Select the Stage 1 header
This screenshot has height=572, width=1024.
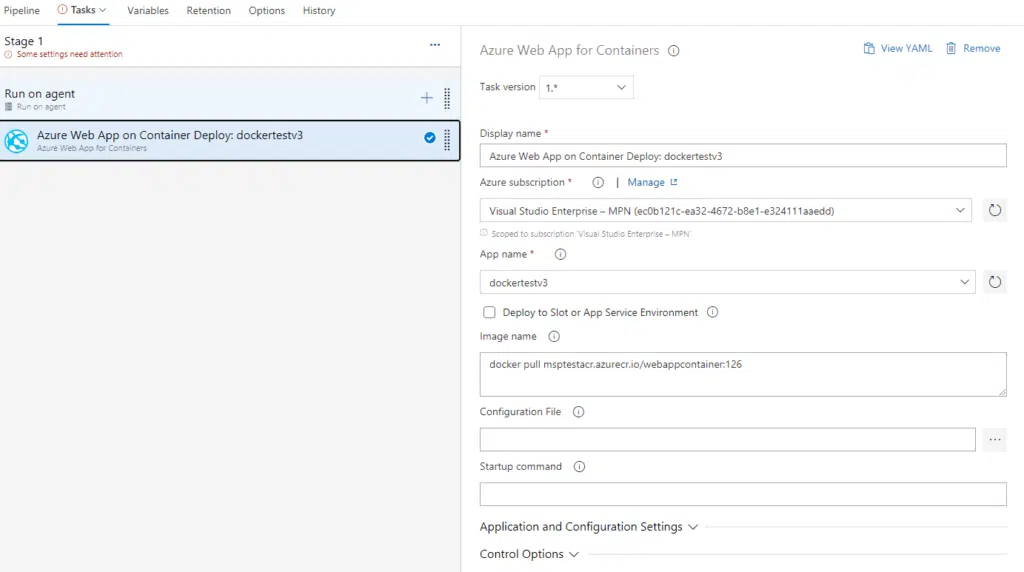230,46
